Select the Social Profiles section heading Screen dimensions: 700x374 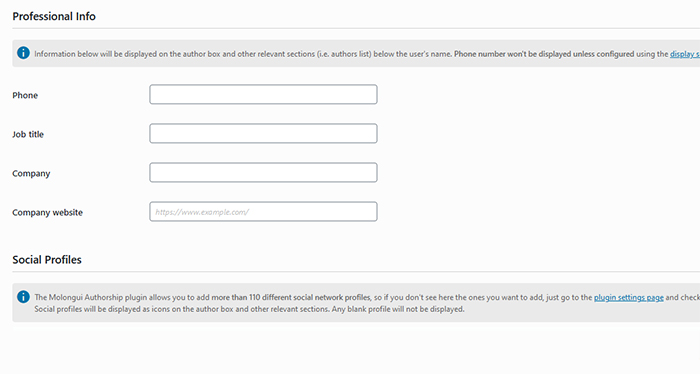(47, 260)
